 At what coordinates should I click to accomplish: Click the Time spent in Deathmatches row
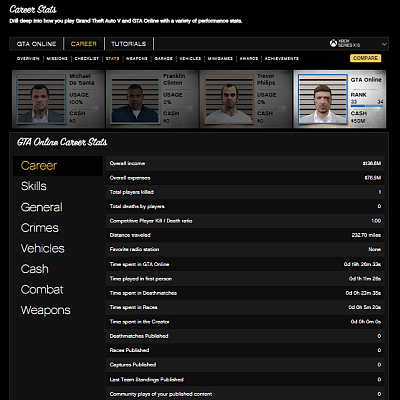[245, 293]
